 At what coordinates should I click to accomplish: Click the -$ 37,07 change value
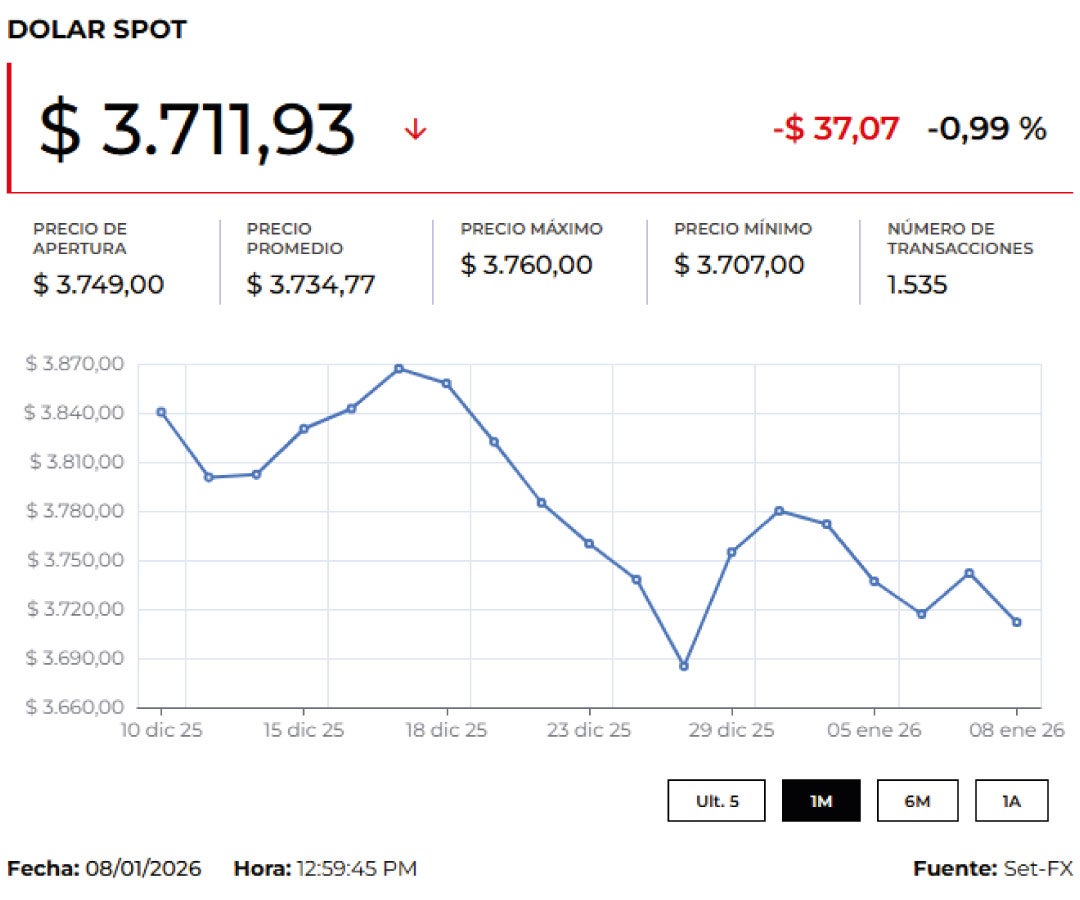(x=836, y=128)
